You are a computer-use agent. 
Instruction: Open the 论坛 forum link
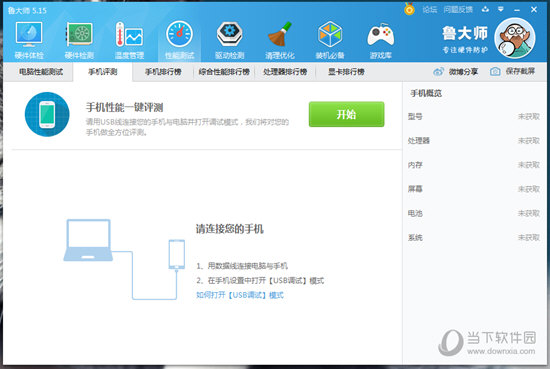coord(429,9)
